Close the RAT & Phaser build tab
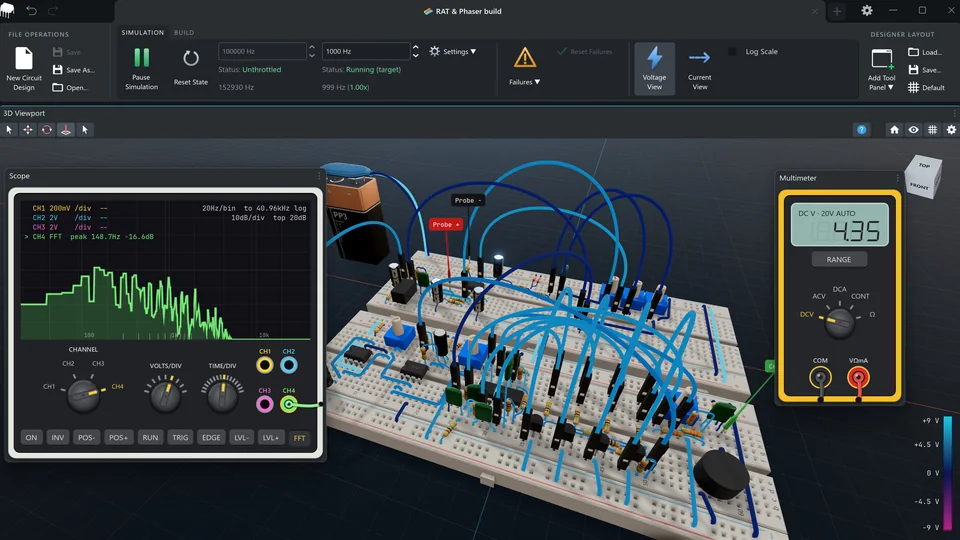This screenshot has width=960, height=540. [814, 11]
